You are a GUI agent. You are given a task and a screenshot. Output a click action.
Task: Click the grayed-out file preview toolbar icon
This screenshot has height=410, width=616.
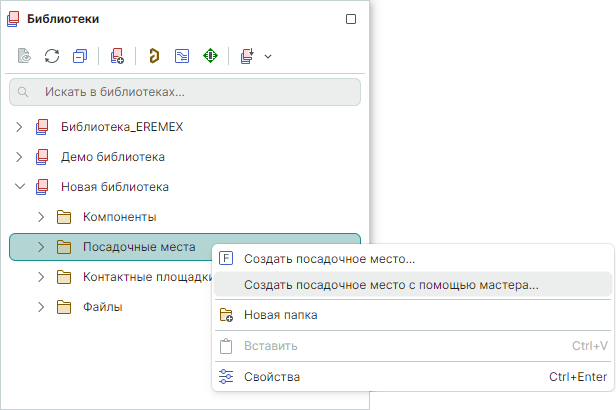click(25, 56)
